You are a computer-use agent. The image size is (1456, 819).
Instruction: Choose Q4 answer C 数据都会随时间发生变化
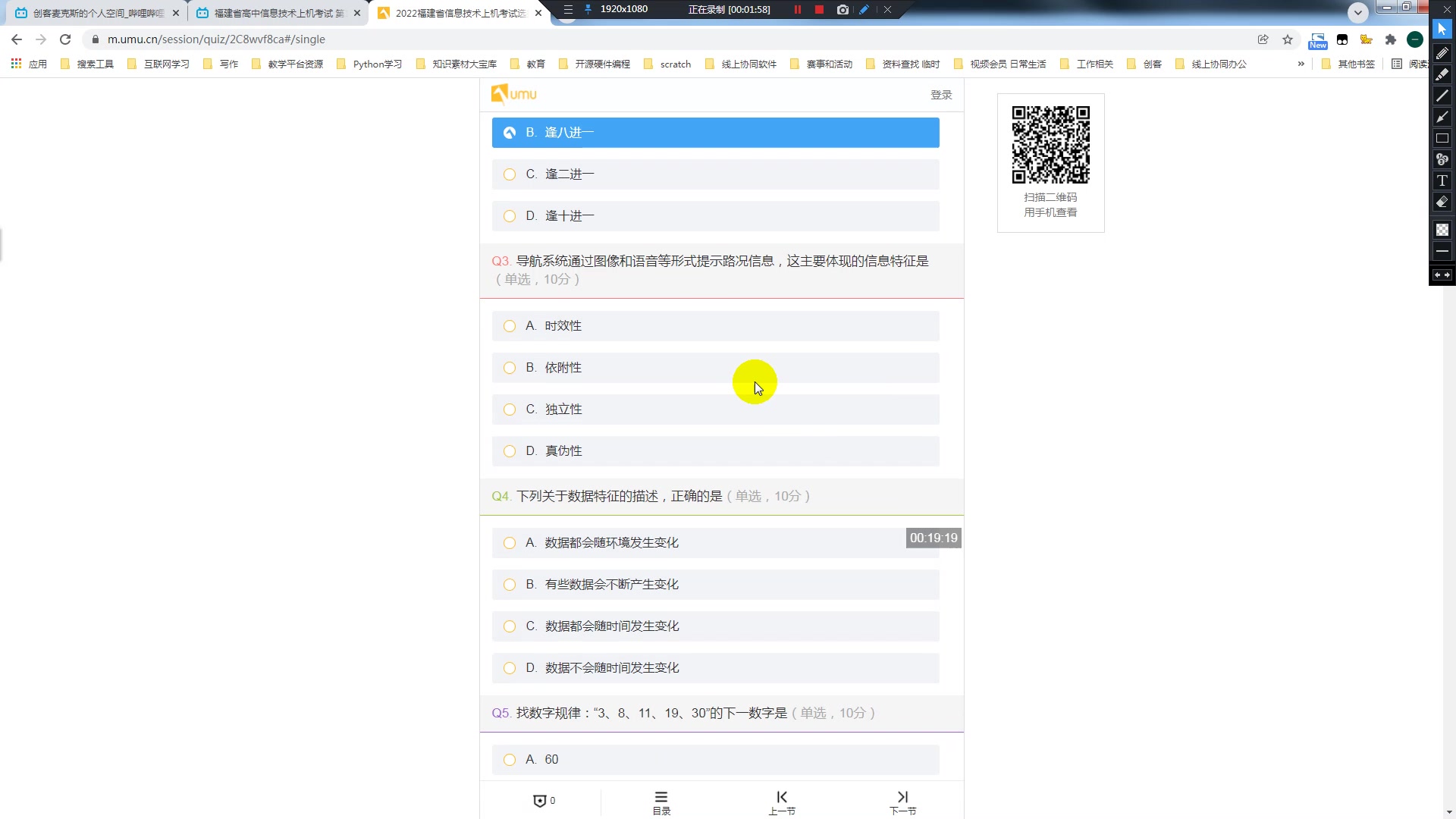(x=715, y=626)
